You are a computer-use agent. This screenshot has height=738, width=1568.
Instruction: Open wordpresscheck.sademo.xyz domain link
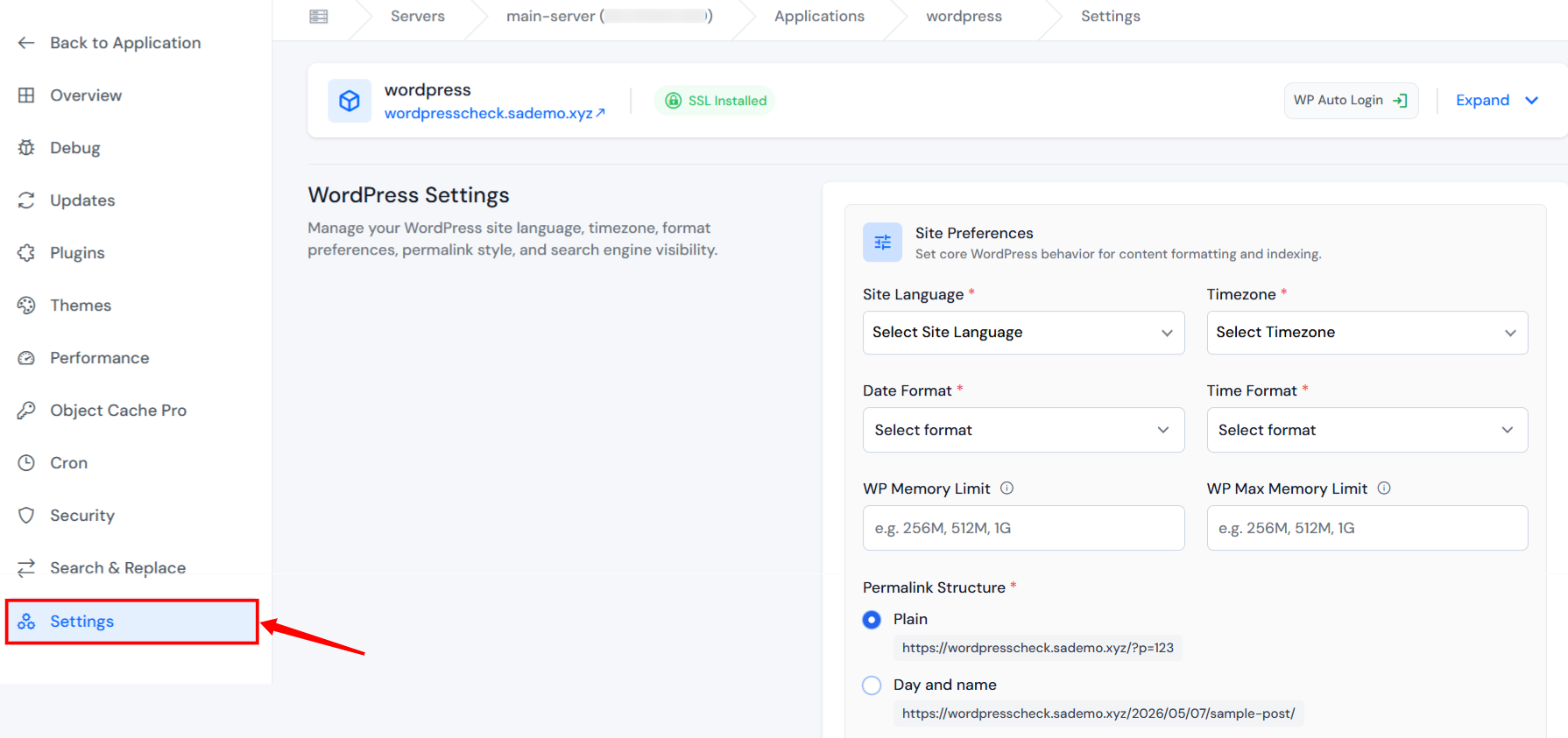coord(488,113)
